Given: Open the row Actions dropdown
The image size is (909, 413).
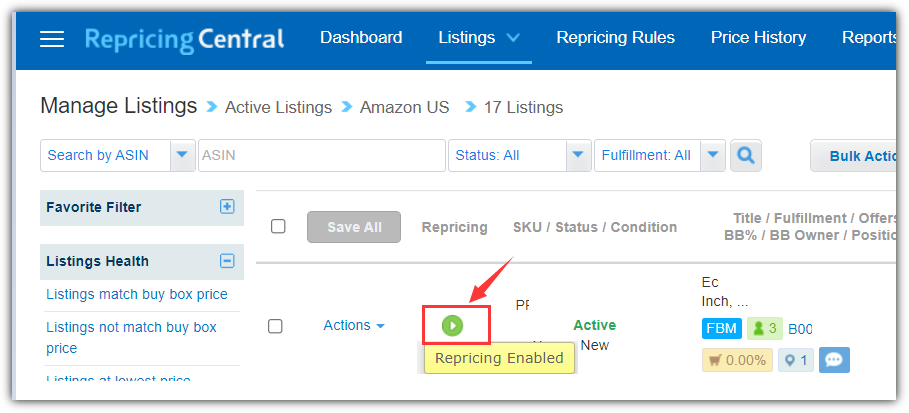Looking at the screenshot, I should click(x=354, y=325).
